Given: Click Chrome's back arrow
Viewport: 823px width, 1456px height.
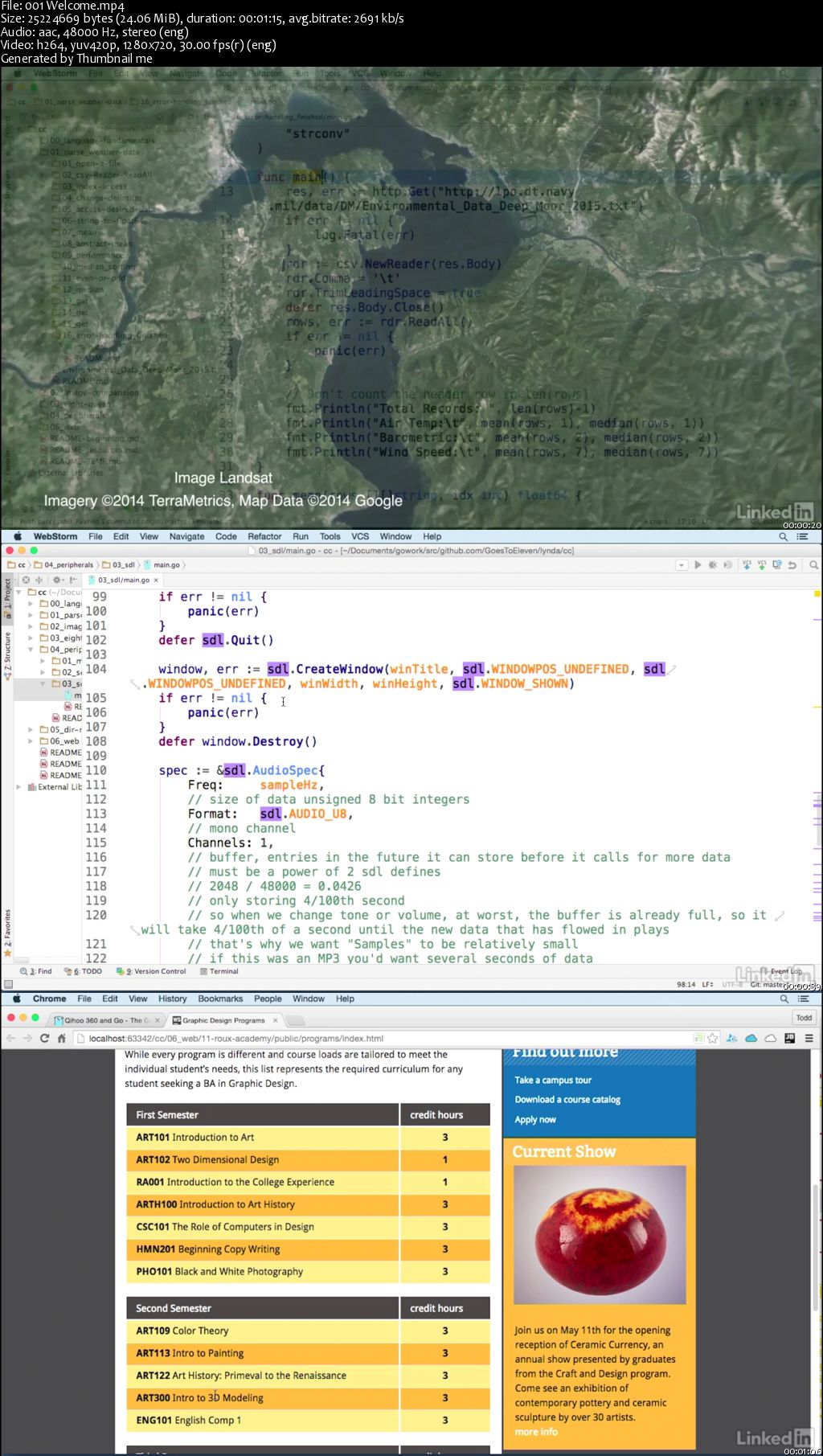Looking at the screenshot, I should [x=10, y=1038].
